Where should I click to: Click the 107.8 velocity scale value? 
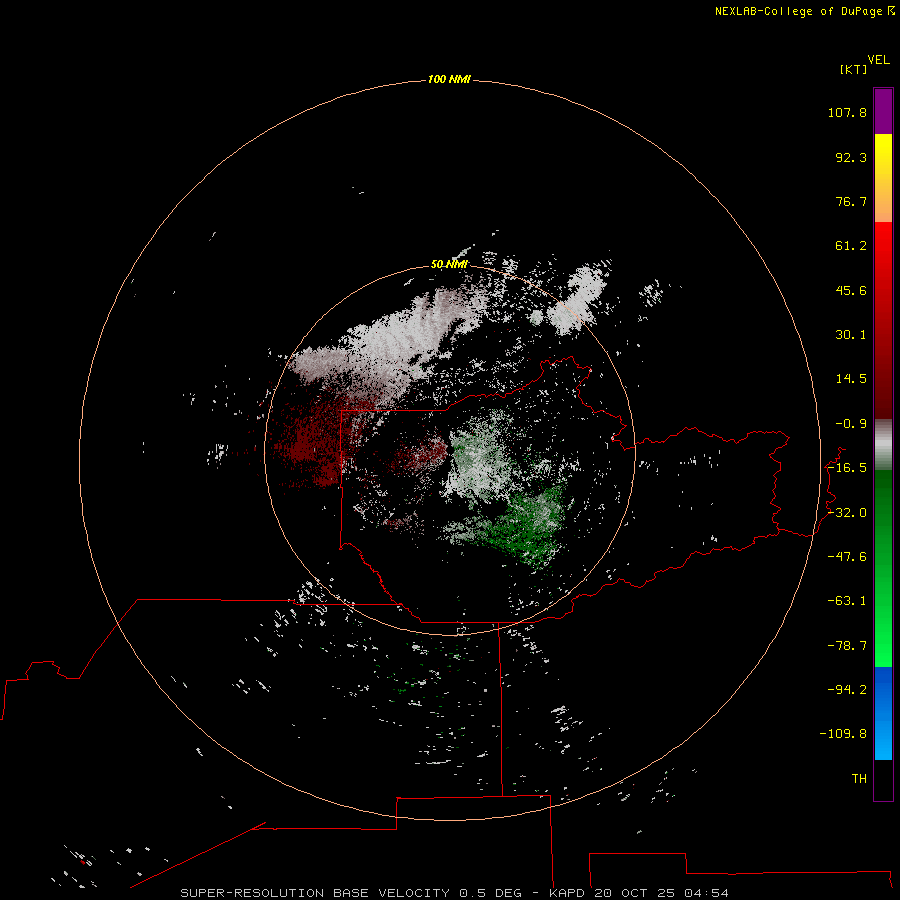[x=847, y=112]
